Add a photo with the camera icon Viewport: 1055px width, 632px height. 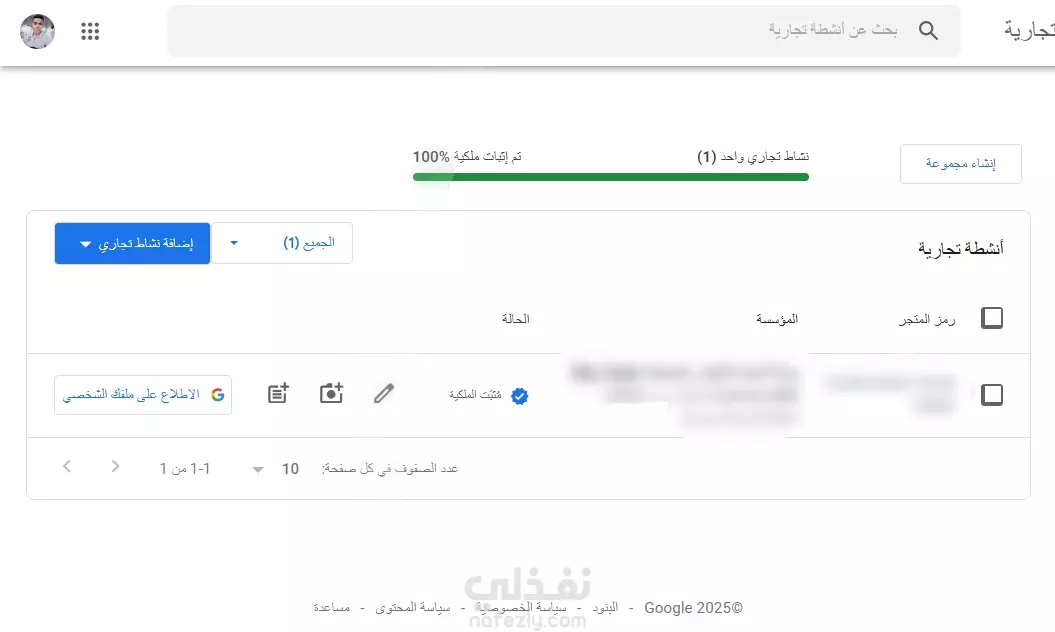[x=331, y=393]
